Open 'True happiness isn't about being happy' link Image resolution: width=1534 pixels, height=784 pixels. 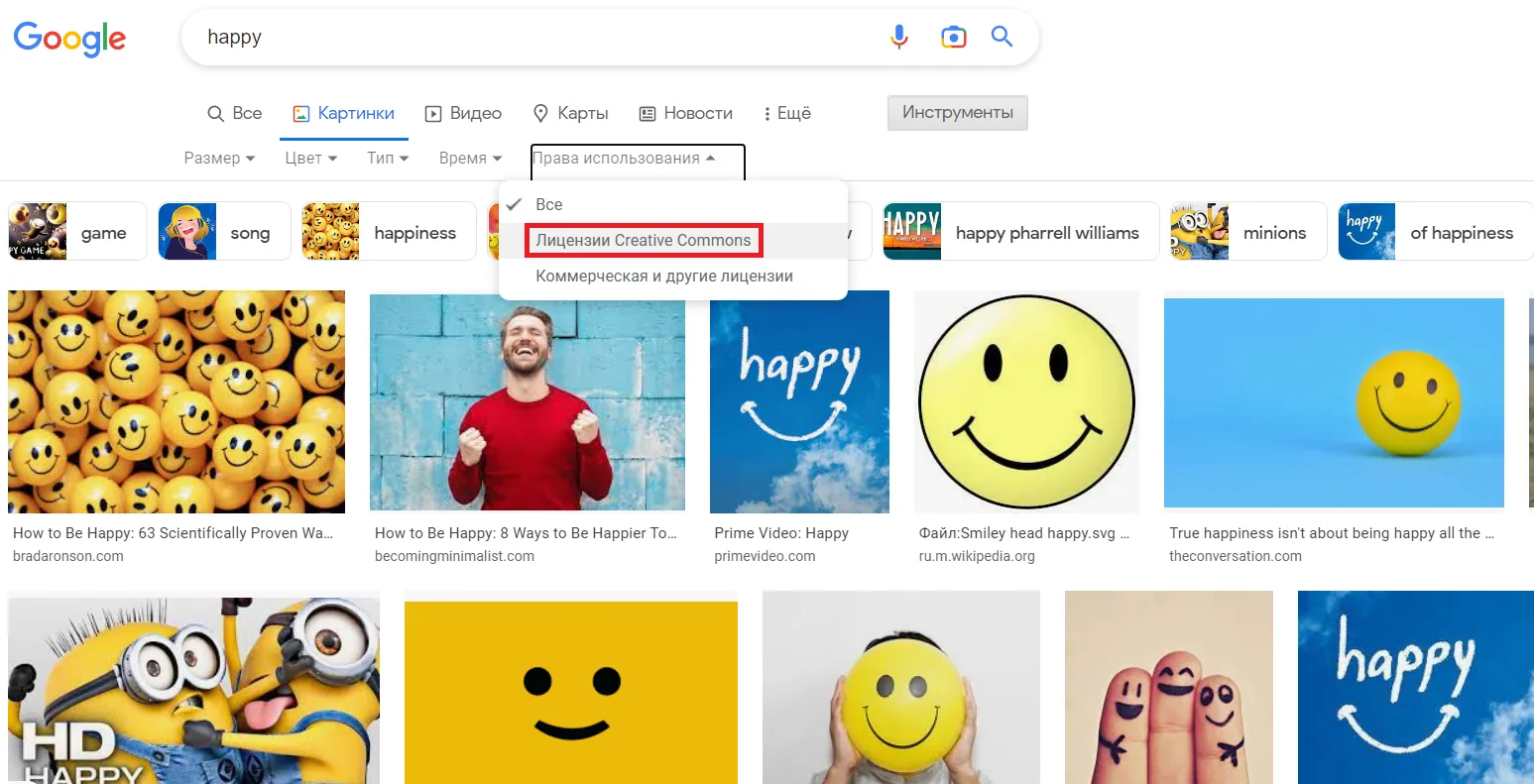1332,533
